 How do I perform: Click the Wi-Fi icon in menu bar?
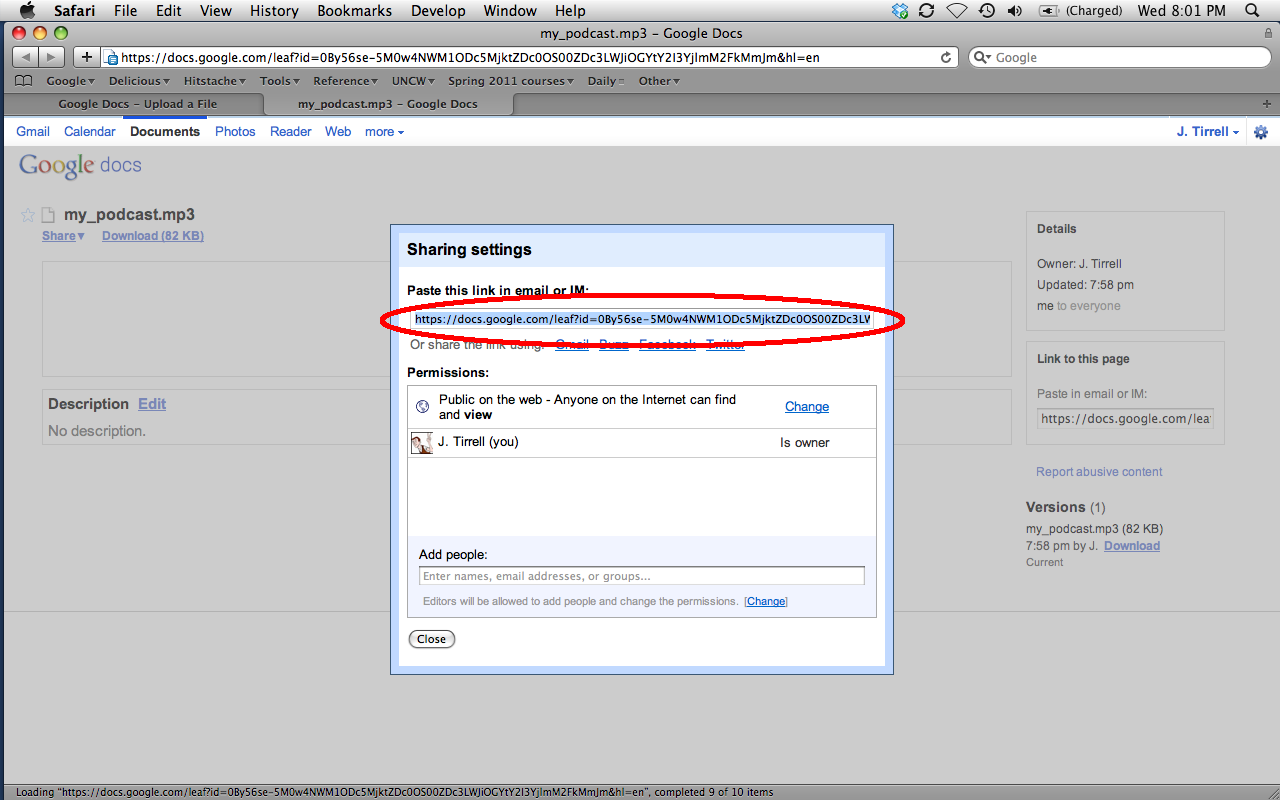point(957,11)
